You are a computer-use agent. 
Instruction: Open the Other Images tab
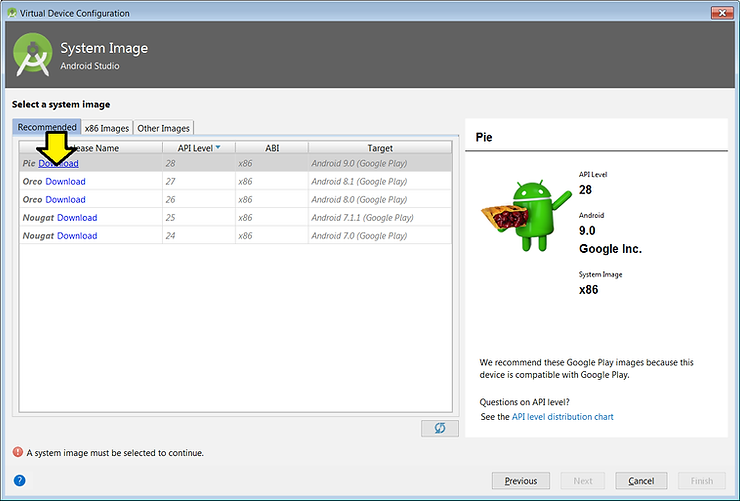coord(163,128)
